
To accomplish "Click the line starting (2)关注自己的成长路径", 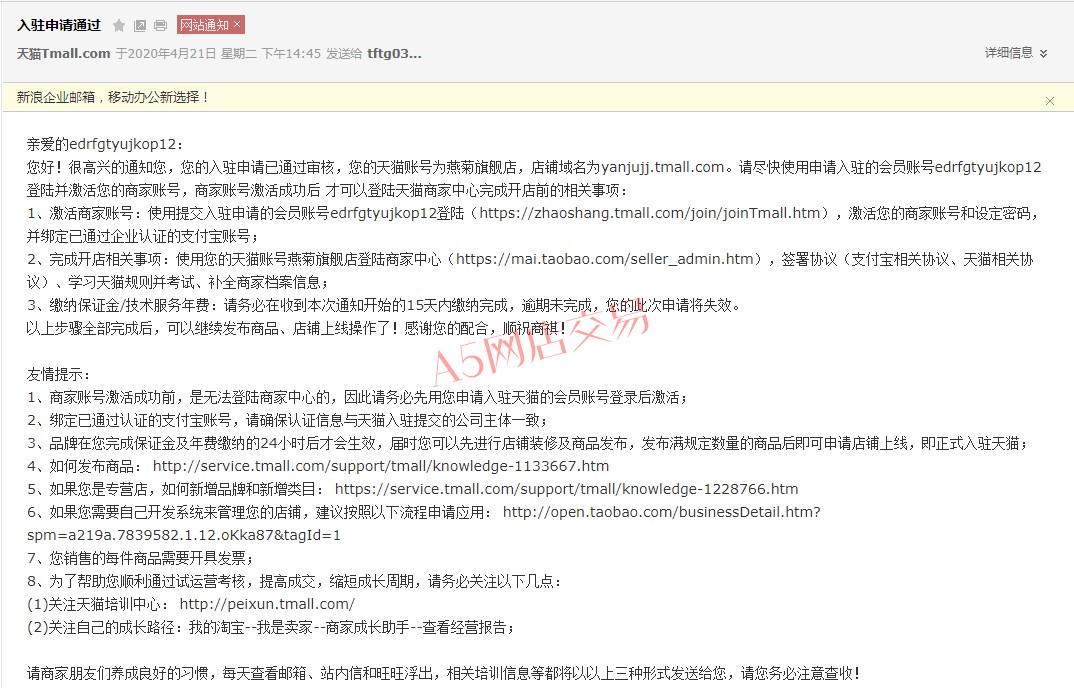I will (x=271, y=627).
